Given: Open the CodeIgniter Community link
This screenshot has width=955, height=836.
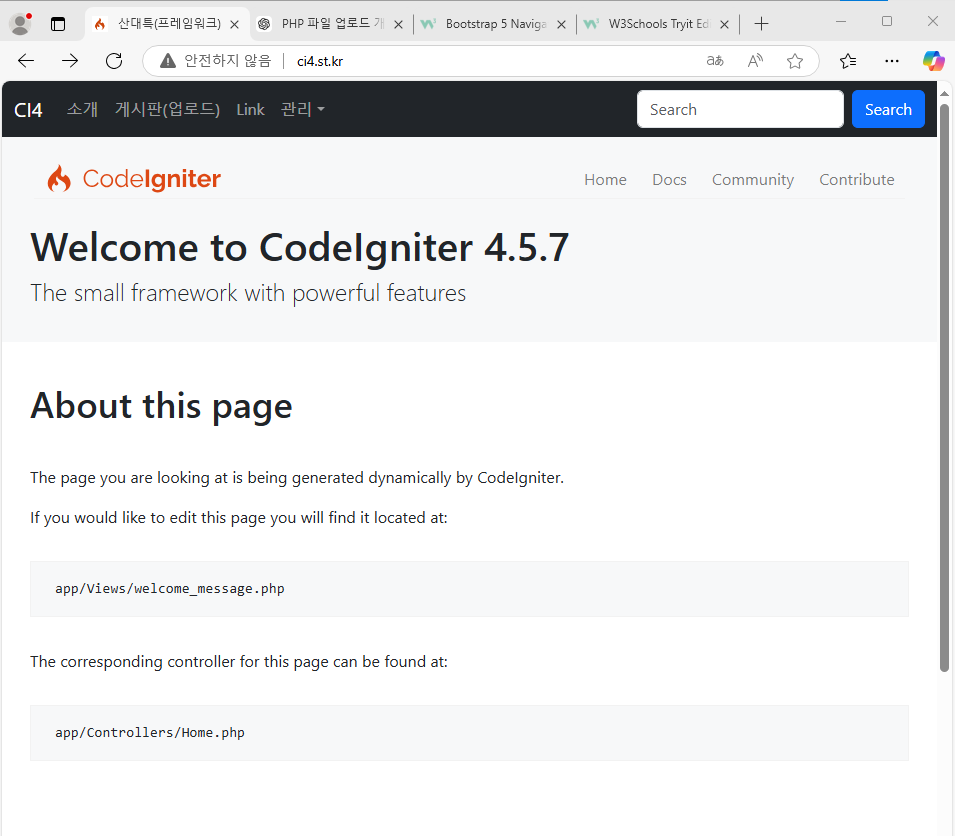Looking at the screenshot, I should 753,180.
